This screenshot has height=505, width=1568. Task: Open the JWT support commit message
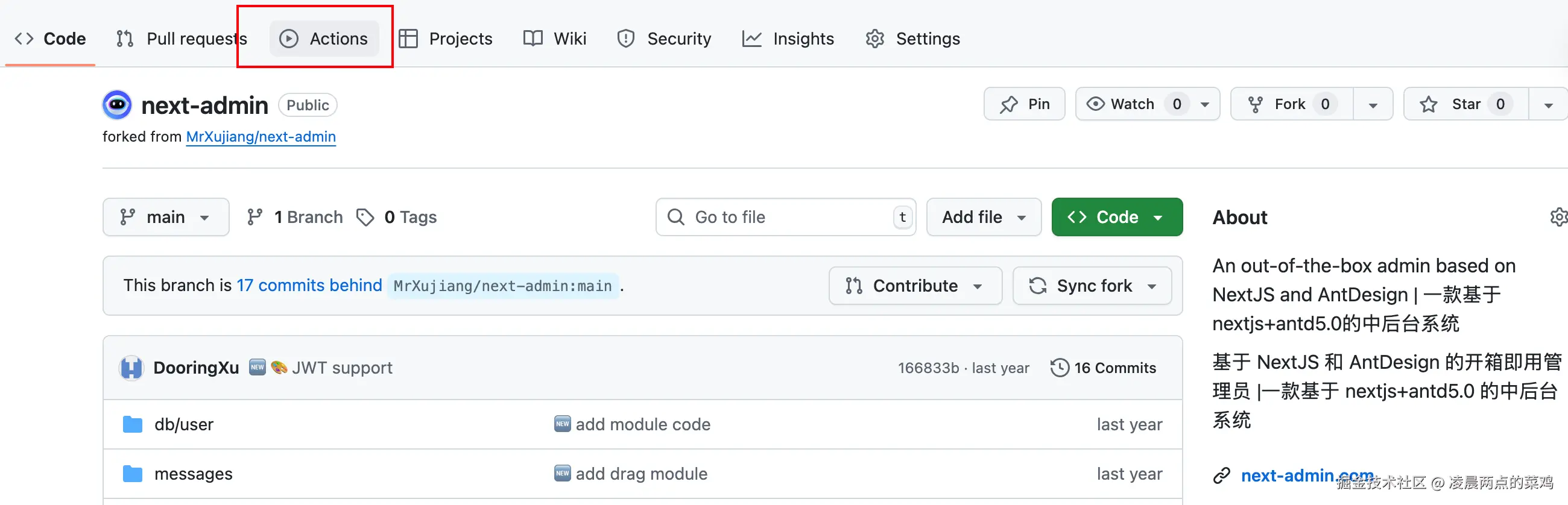pyautogui.click(x=342, y=368)
